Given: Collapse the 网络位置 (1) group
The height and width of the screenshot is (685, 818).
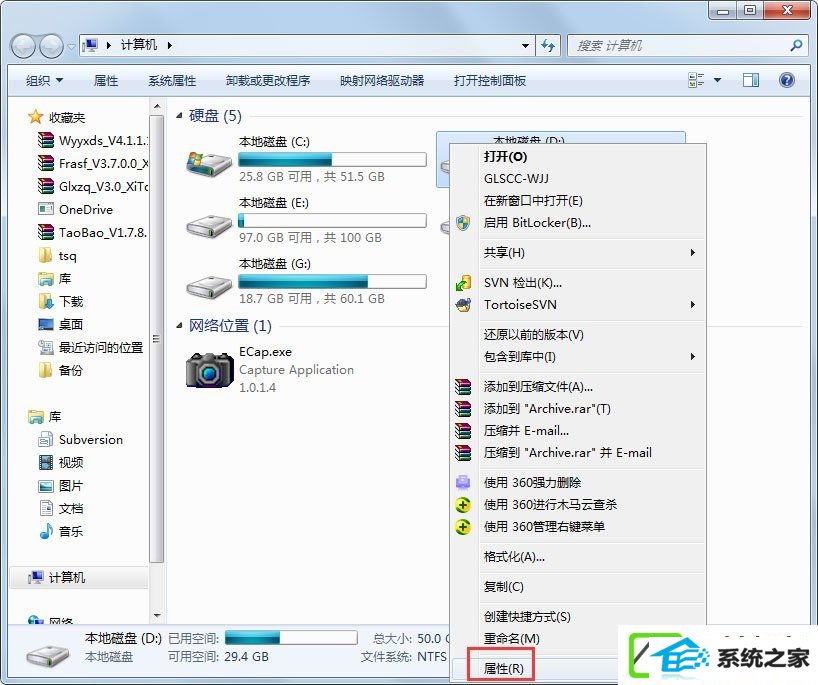Looking at the screenshot, I should click(179, 326).
